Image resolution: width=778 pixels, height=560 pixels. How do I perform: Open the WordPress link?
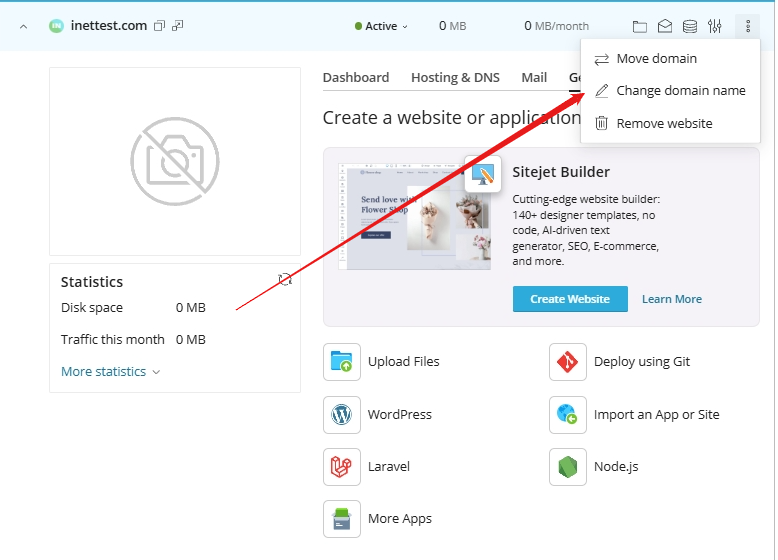pyautogui.click(x=399, y=414)
